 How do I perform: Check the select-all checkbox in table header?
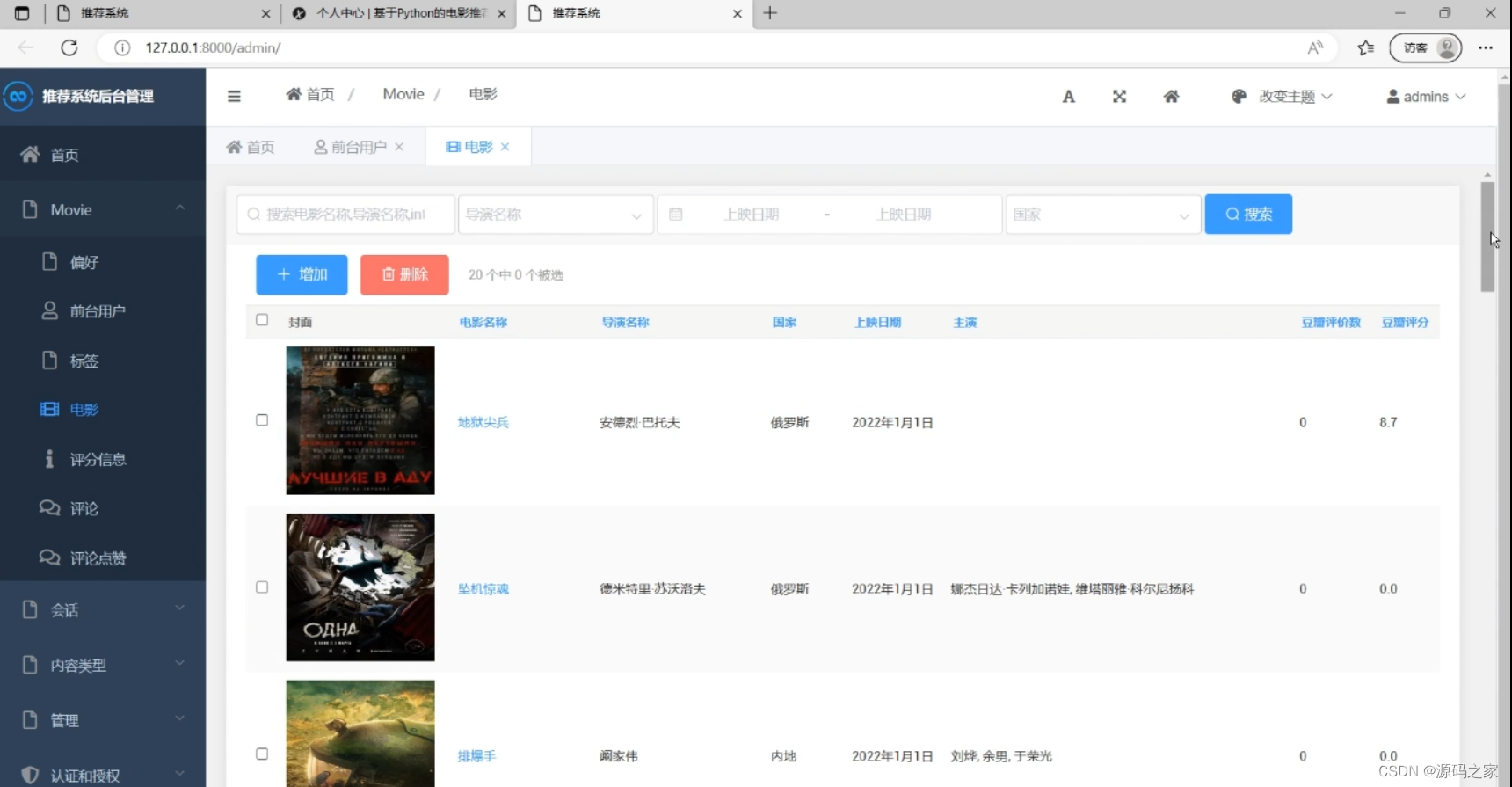pos(262,320)
